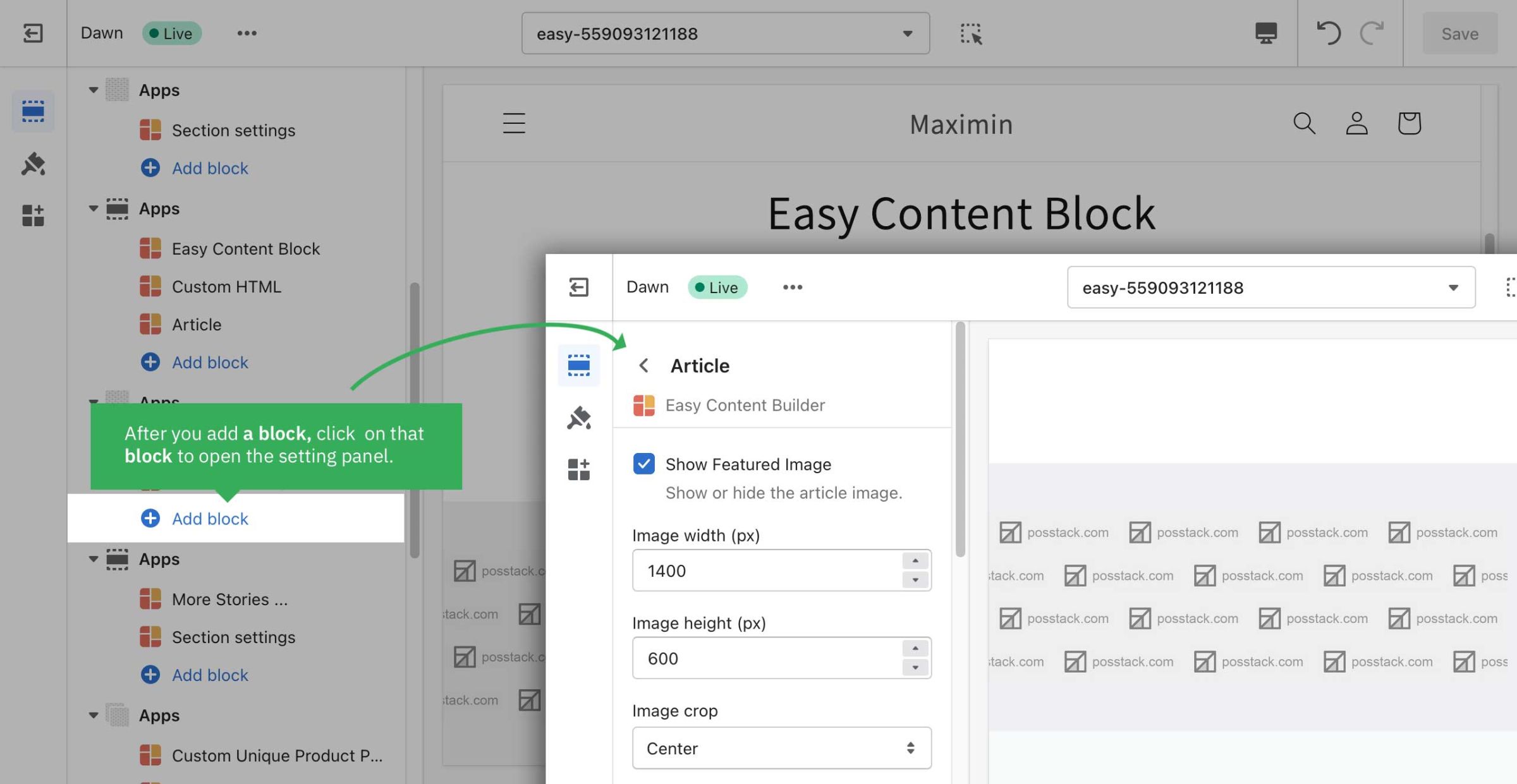Open theme settings paintbrush icon in left sidebar
This screenshot has width=1517, height=784.
(x=33, y=164)
